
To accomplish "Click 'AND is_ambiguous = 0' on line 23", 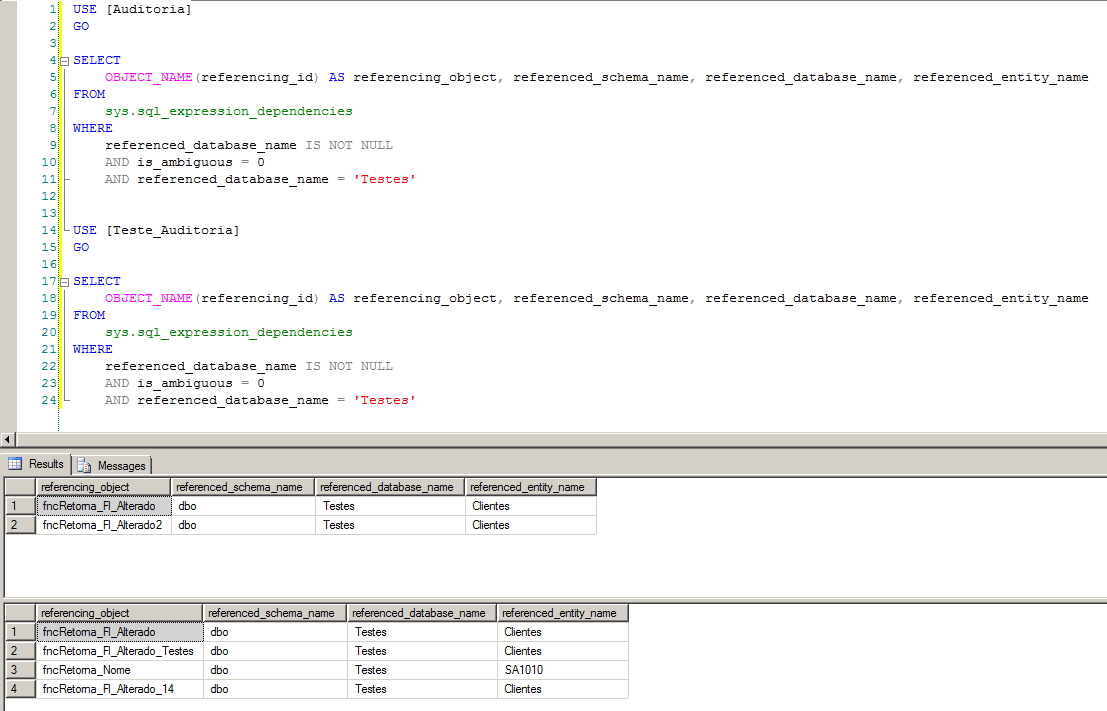I will click(185, 383).
